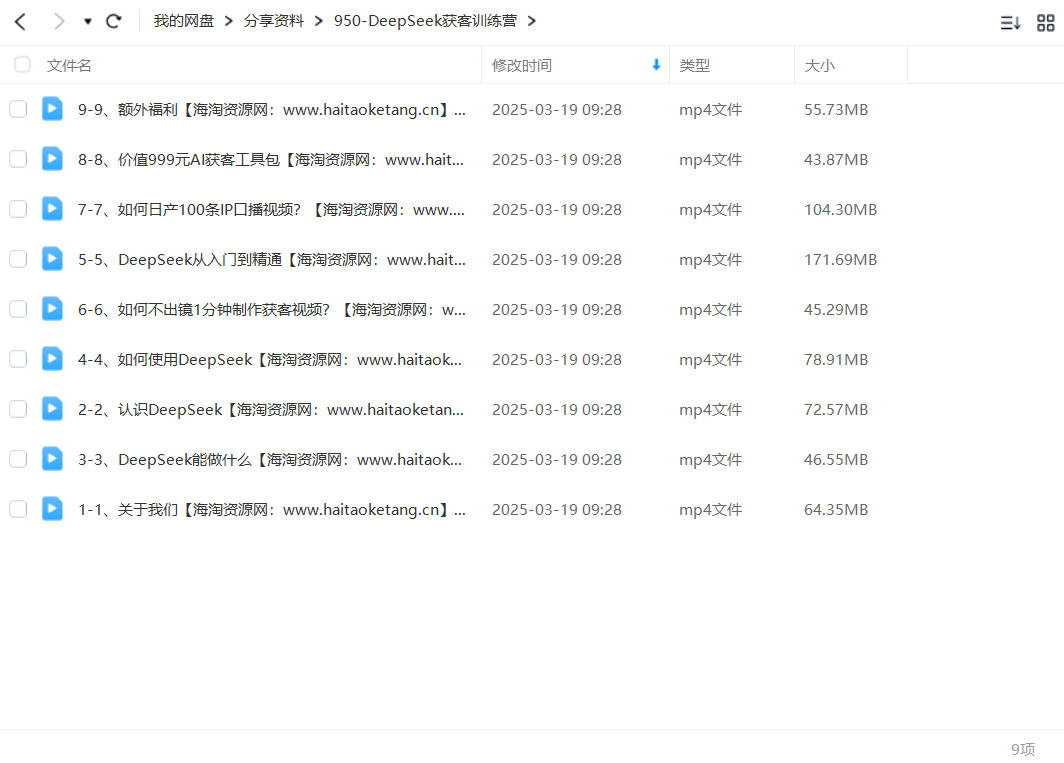Click the 171.69MB size value
The image size is (1064, 763).
pyautogui.click(x=840, y=259)
